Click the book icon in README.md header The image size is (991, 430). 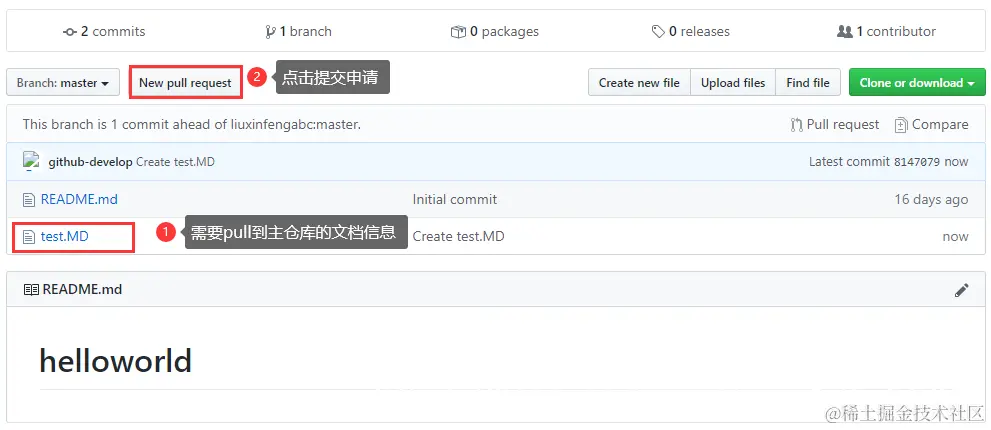pos(31,290)
